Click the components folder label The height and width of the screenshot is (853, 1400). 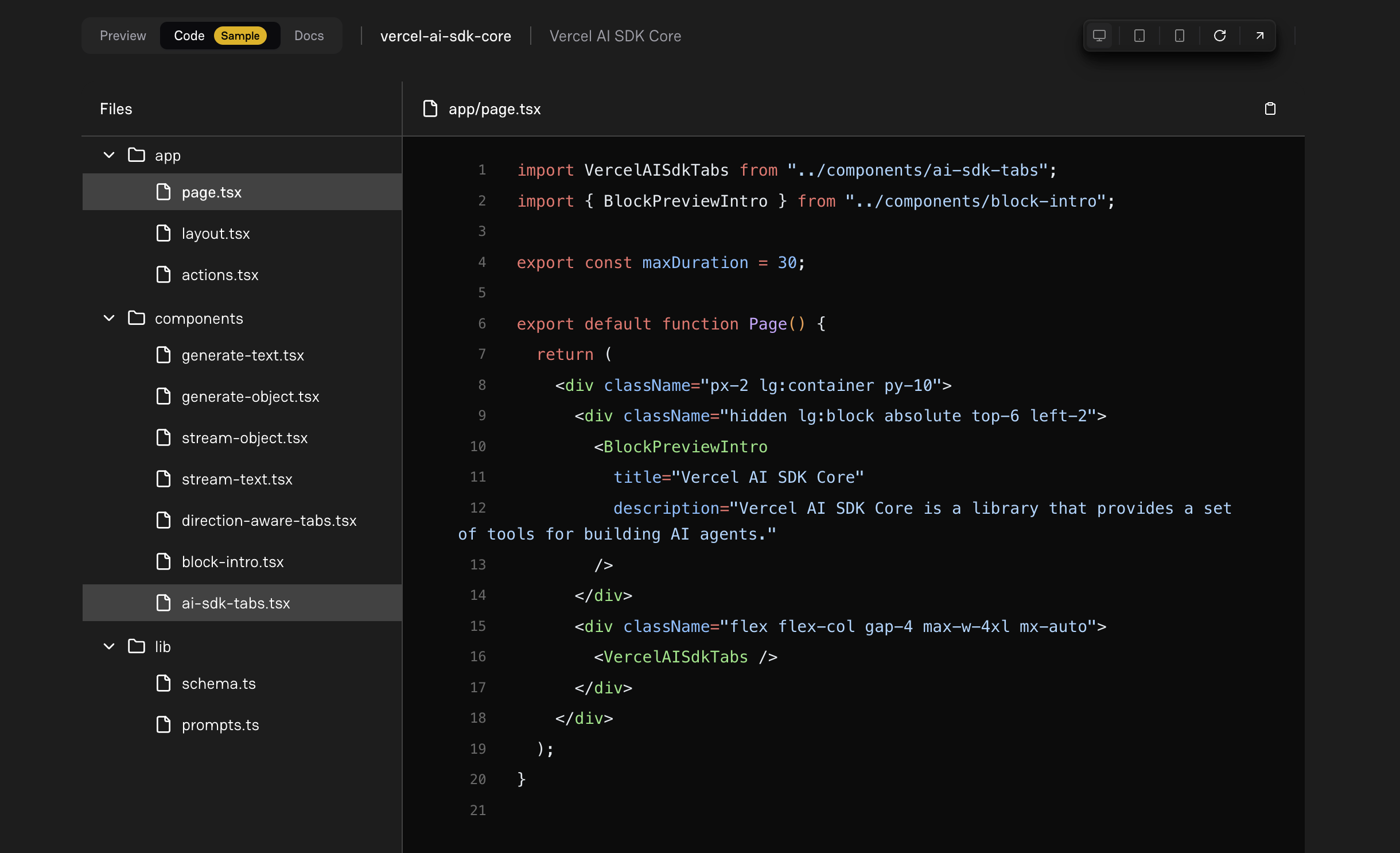(199, 319)
